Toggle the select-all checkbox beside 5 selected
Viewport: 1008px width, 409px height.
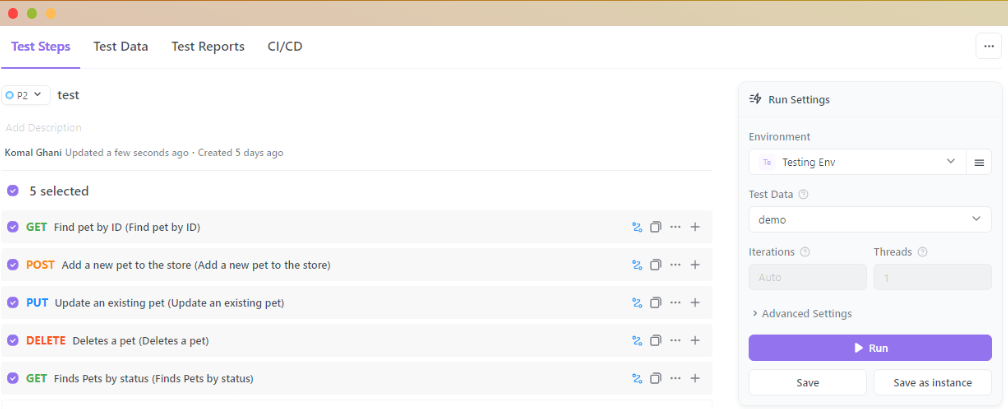click(12, 191)
